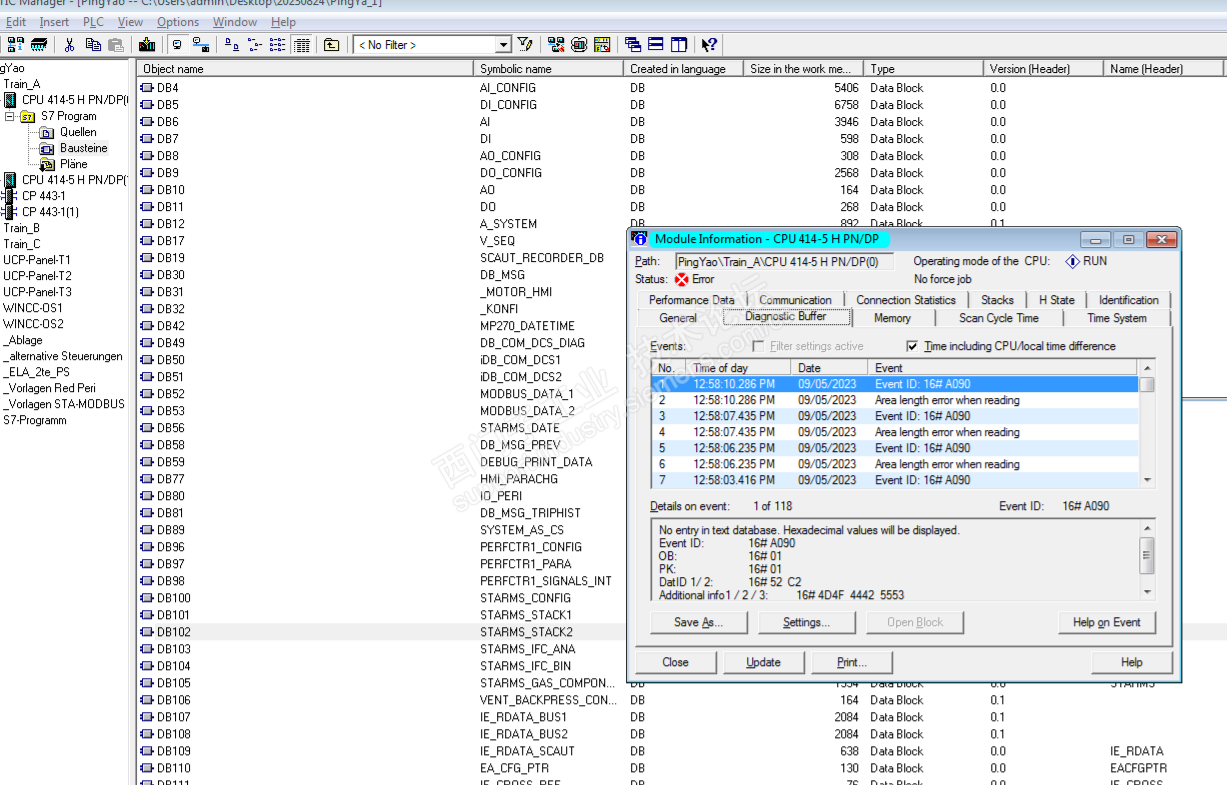Open the Window menu
The width and height of the screenshot is (1227, 785).
235,22
